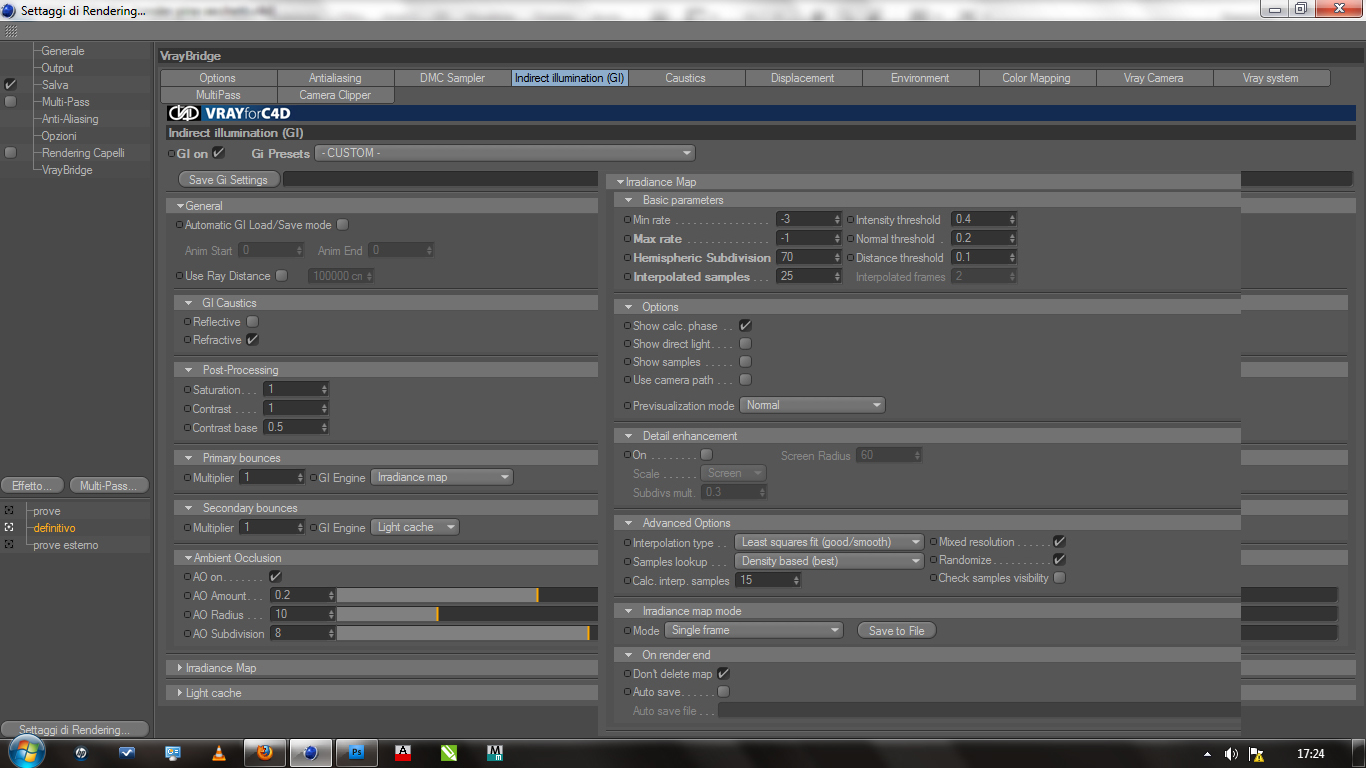
Task: Adjust the AO Amount slider
Action: [x=467, y=596]
